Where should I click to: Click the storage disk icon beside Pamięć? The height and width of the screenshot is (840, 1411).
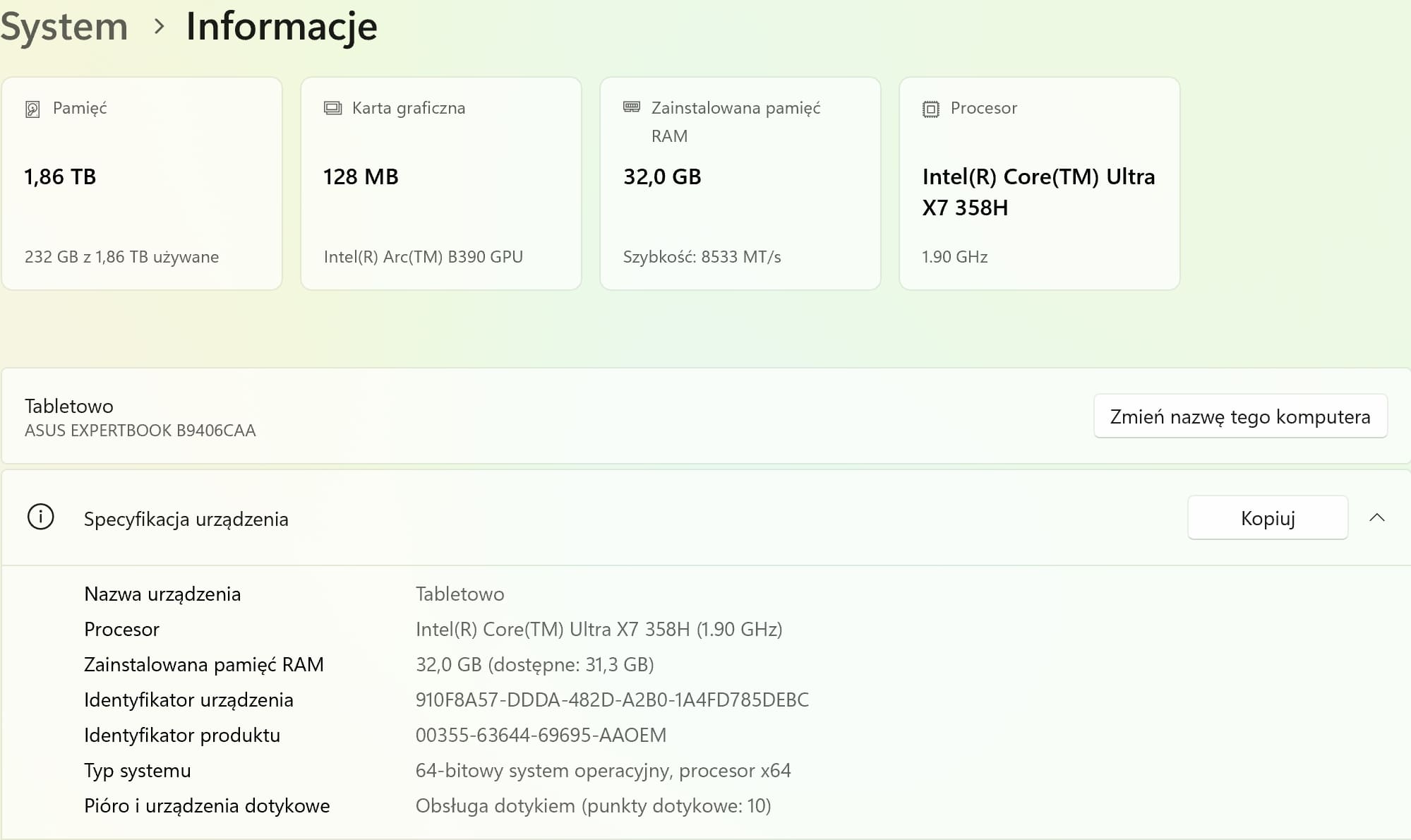pyautogui.click(x=32, y=109)
